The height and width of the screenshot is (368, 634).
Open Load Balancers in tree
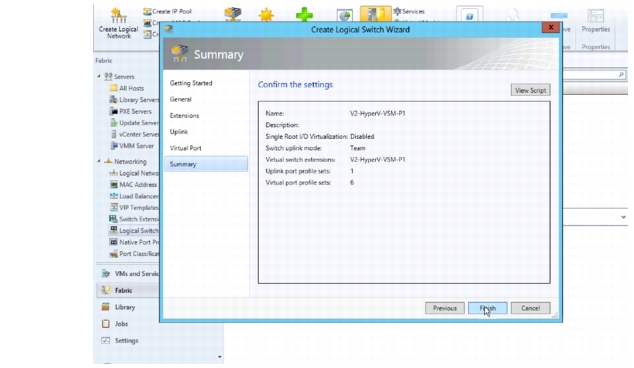pos(134,196)
